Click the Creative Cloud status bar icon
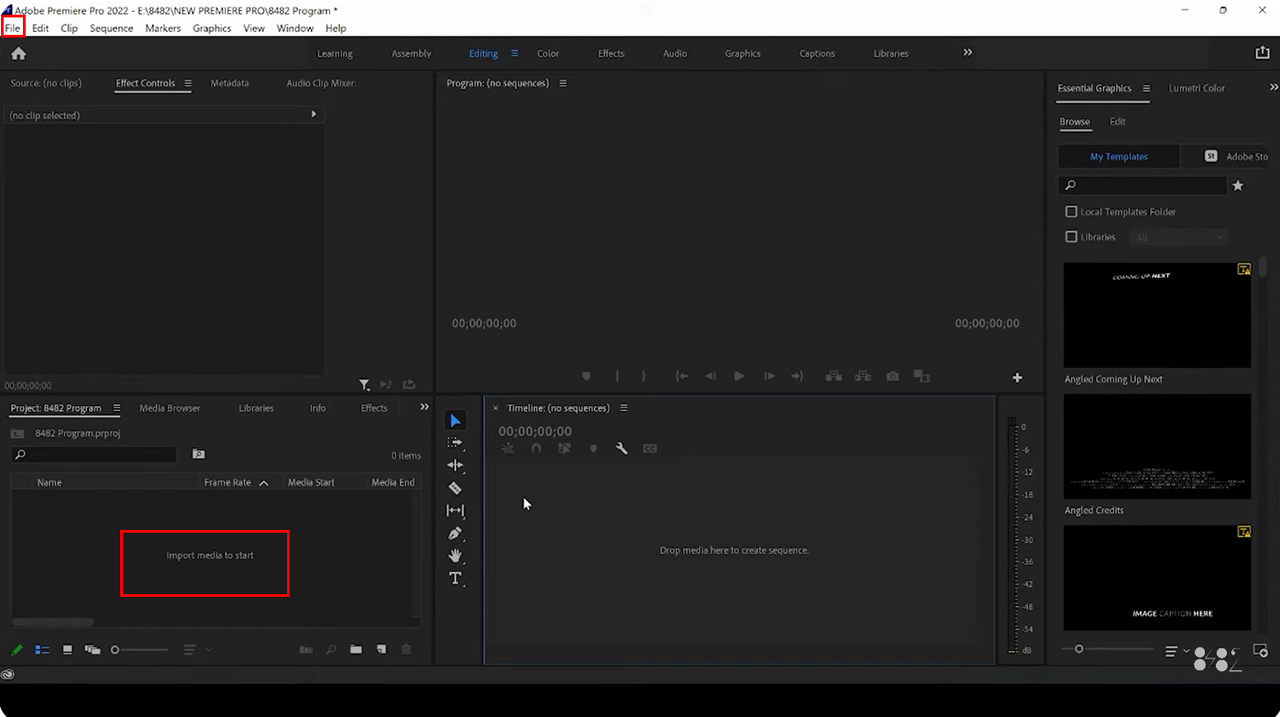Viewport: 1280px width, 717px height. (8, 674)
